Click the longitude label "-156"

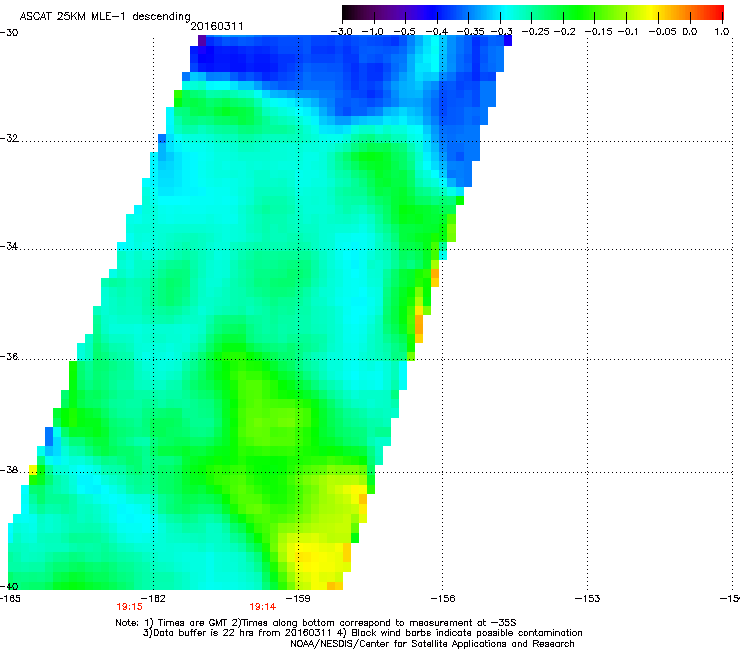pyautogui.click(x=443, y=599)
